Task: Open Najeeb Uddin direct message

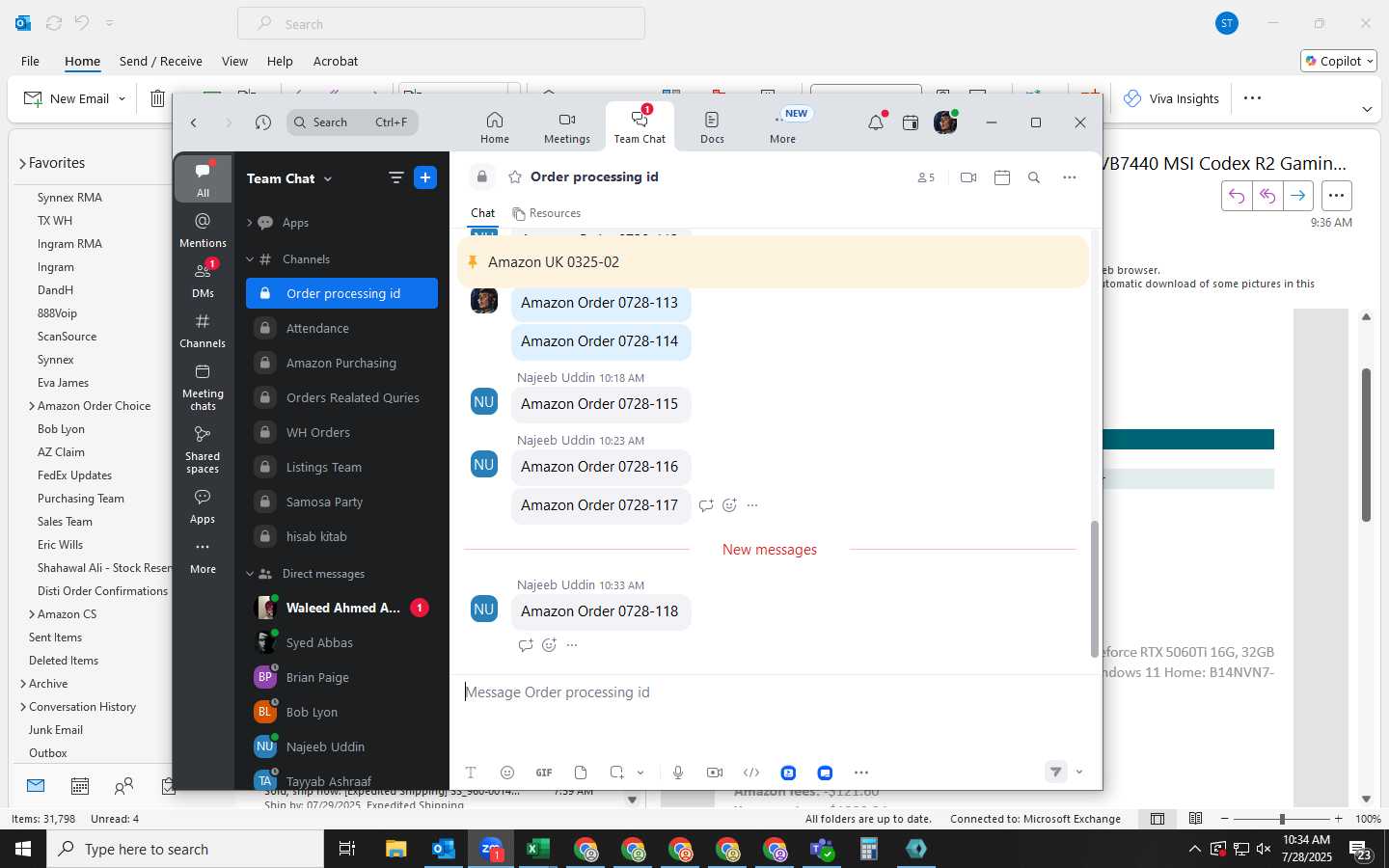Action: click(x=341, y=746)
